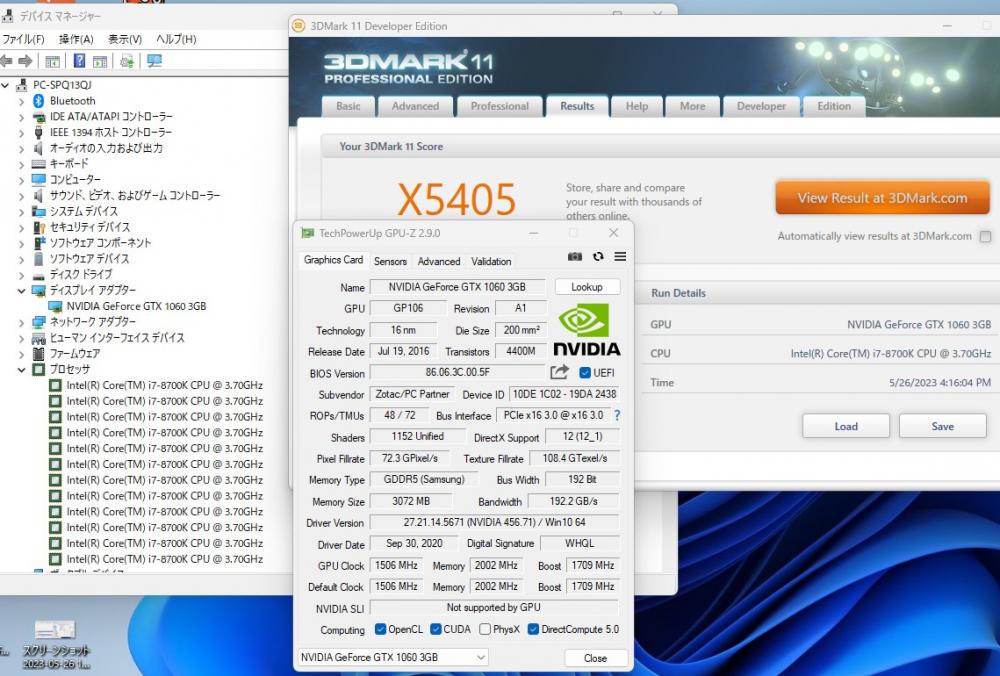Click the GPU-Z refresh icon

click(x=598, y=256)
